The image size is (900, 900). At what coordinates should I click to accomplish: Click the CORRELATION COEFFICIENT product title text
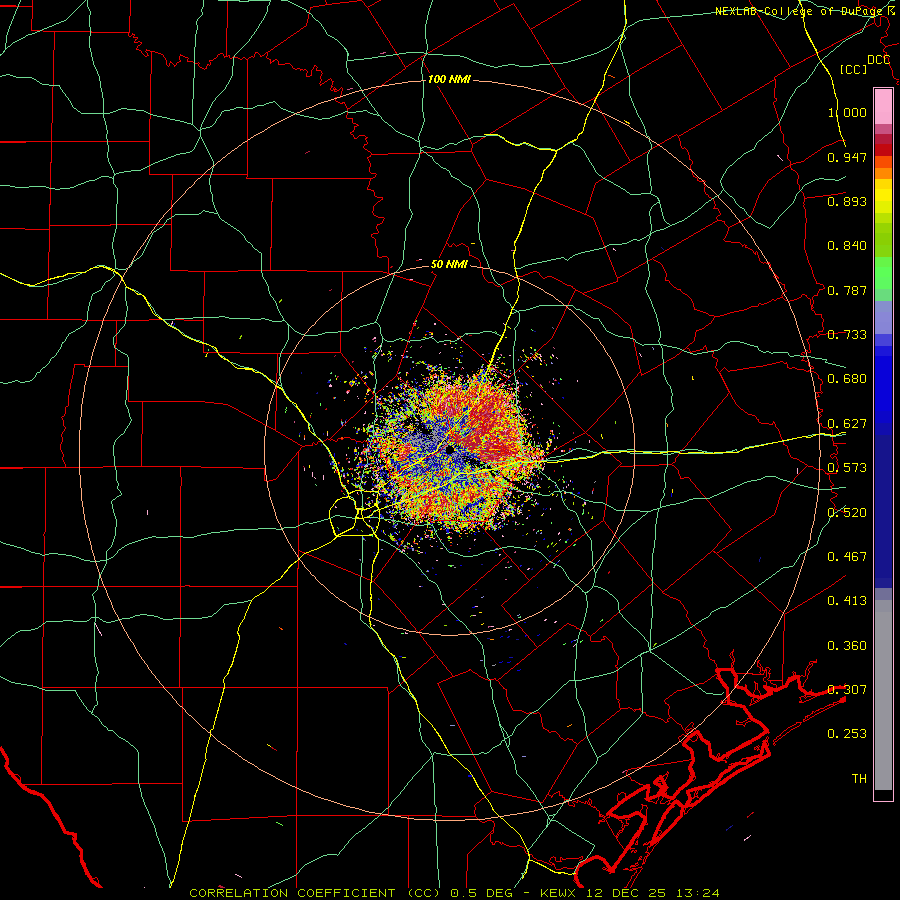pos(315,893)
